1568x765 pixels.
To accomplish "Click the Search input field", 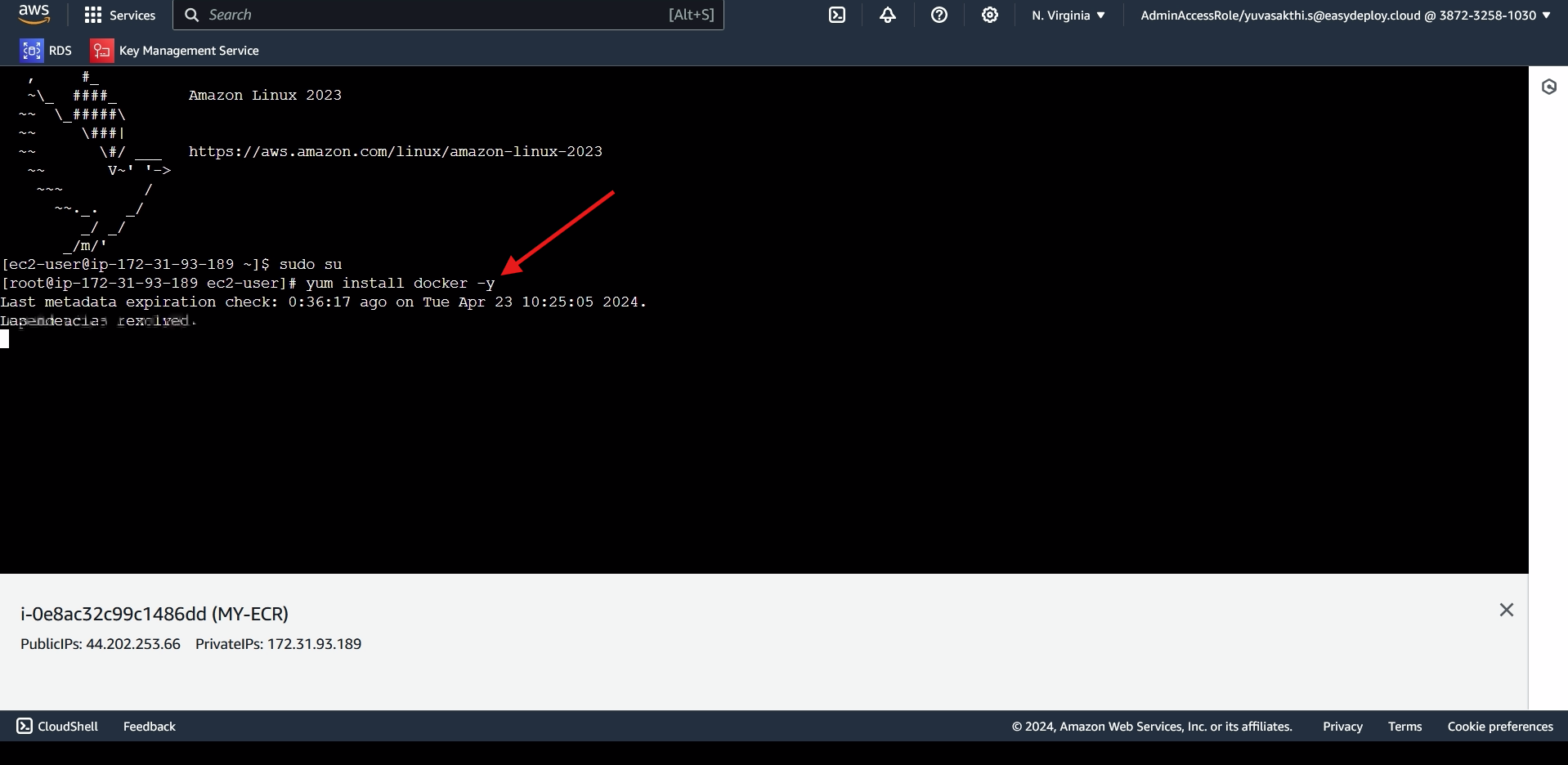I will [x=449, y=15].
